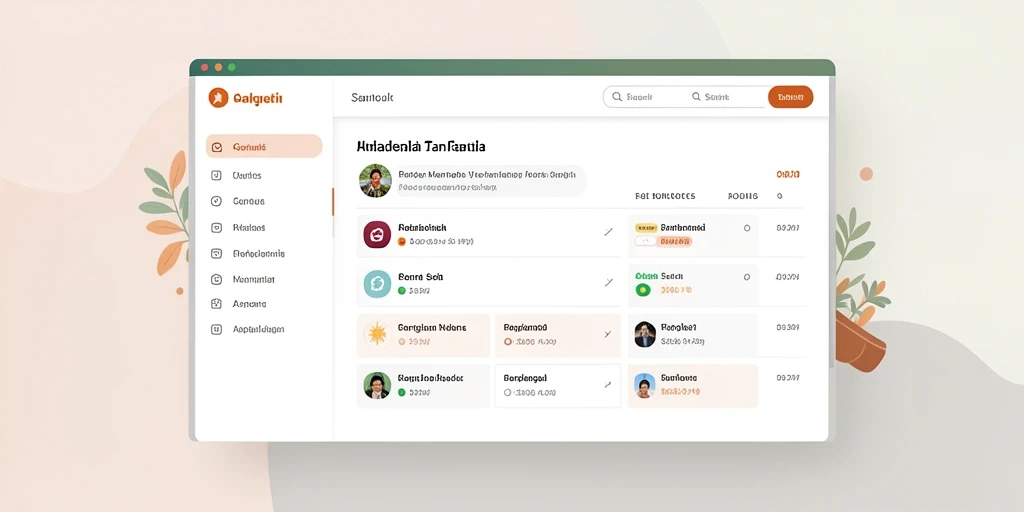Click the orange status dot under the maroon icon row title

[402, 241]
